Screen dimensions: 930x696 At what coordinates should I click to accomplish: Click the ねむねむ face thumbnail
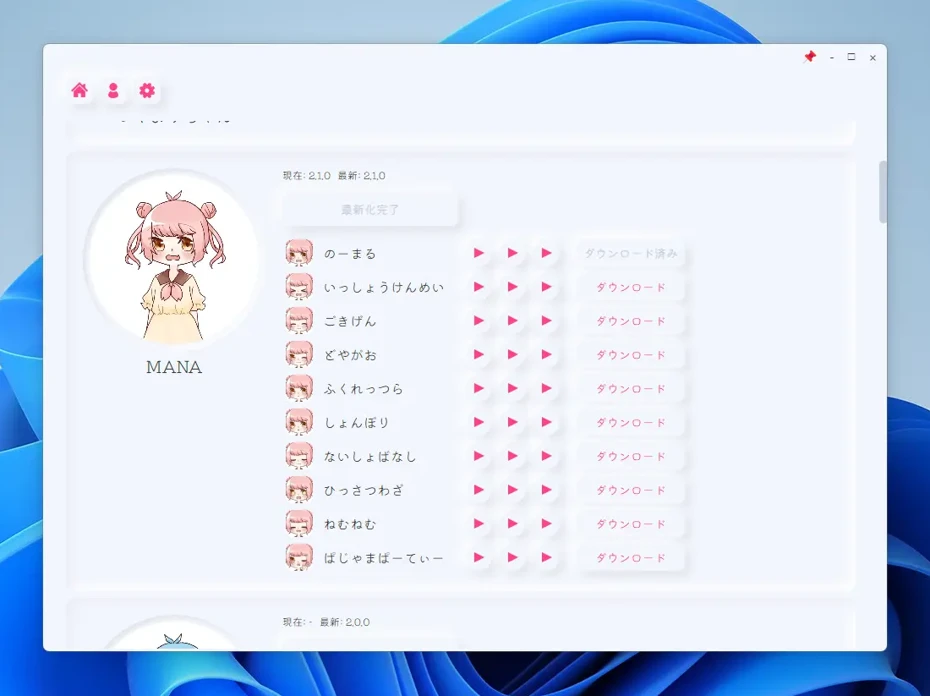tap(299, 523)
